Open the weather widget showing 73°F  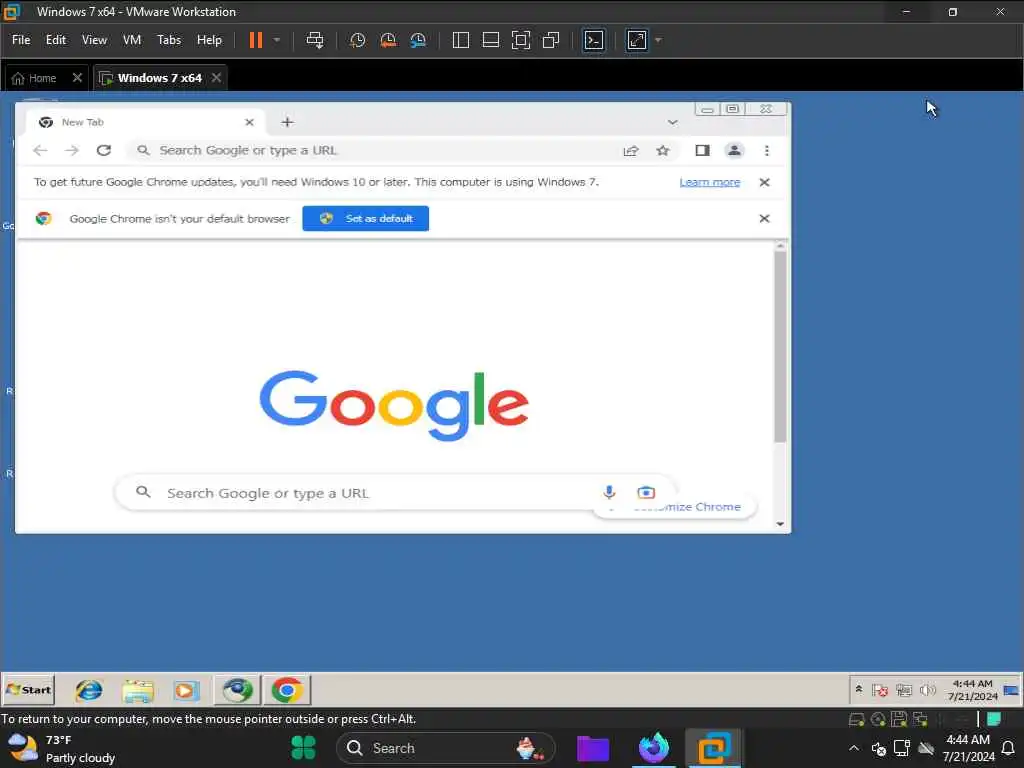click(62, 748)
